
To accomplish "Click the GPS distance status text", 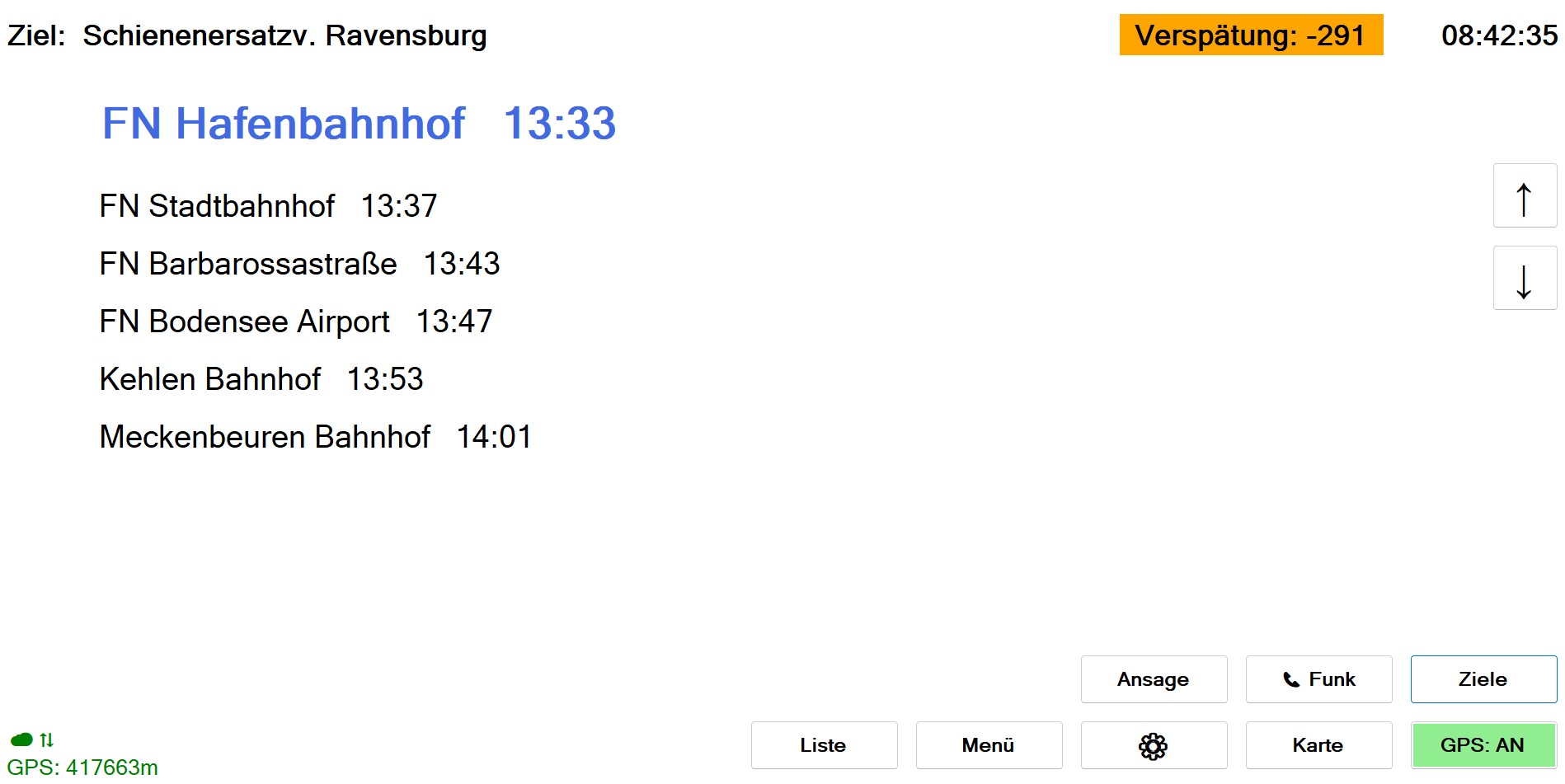I will (82, 768).
